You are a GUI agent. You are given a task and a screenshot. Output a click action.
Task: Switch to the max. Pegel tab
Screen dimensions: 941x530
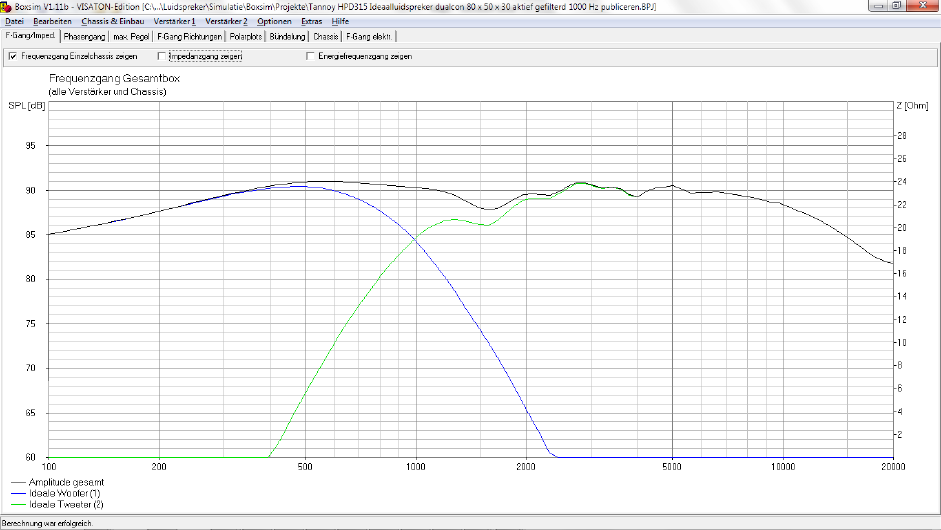[131, 37]
